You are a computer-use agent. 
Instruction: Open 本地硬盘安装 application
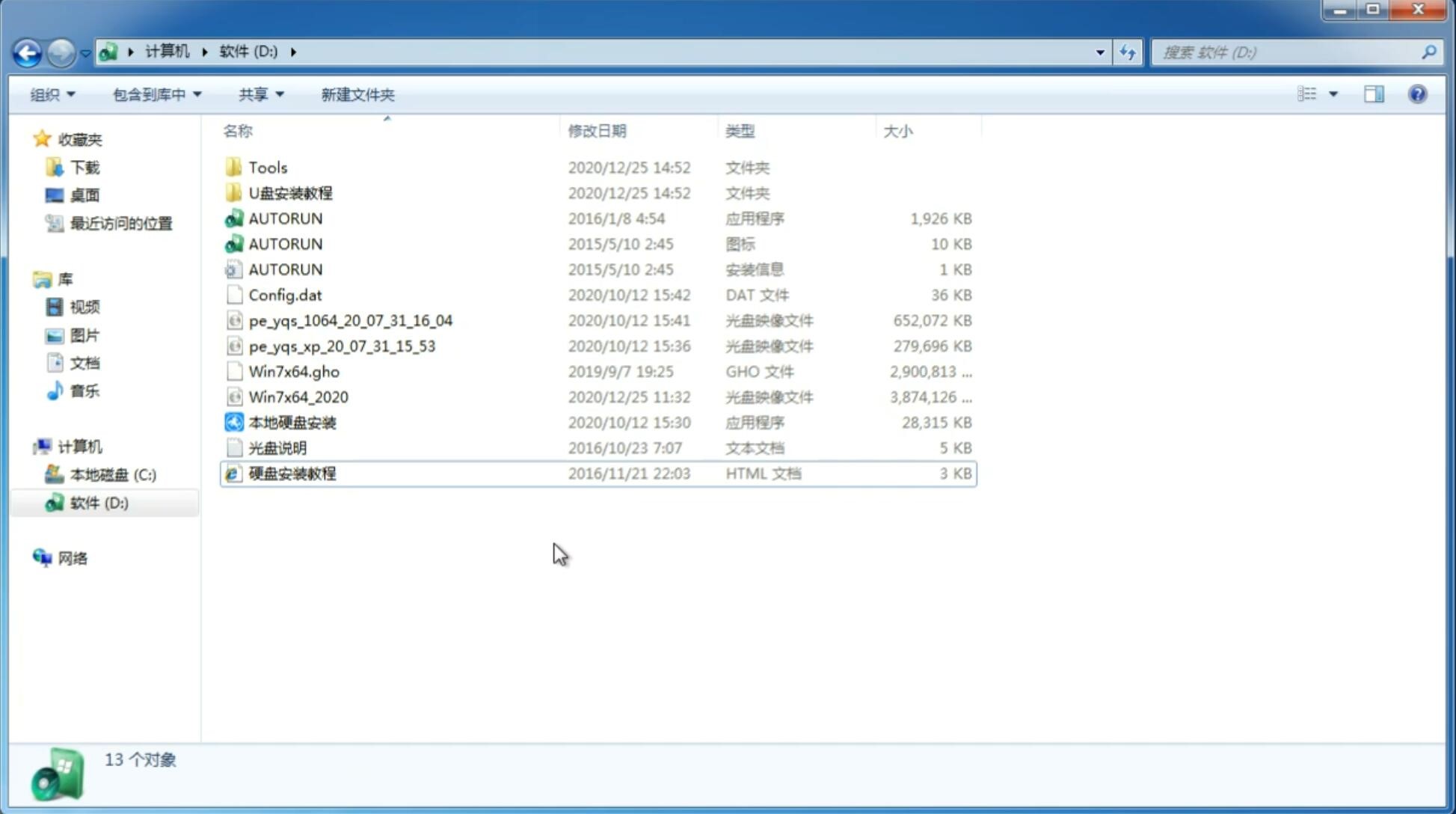pyautogui.click(x=292, y=422)
